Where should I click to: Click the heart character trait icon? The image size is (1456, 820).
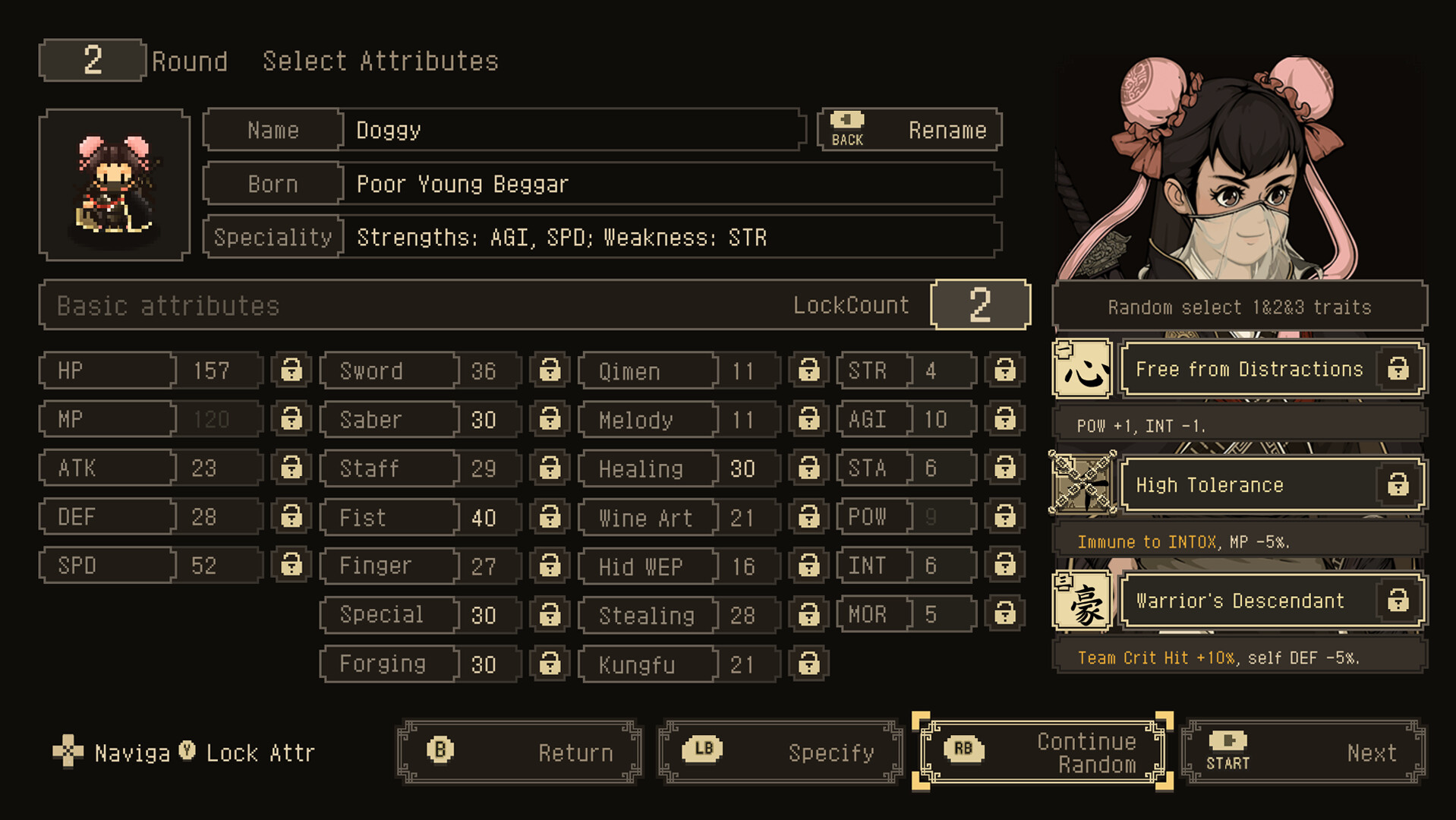[1083, 369]
